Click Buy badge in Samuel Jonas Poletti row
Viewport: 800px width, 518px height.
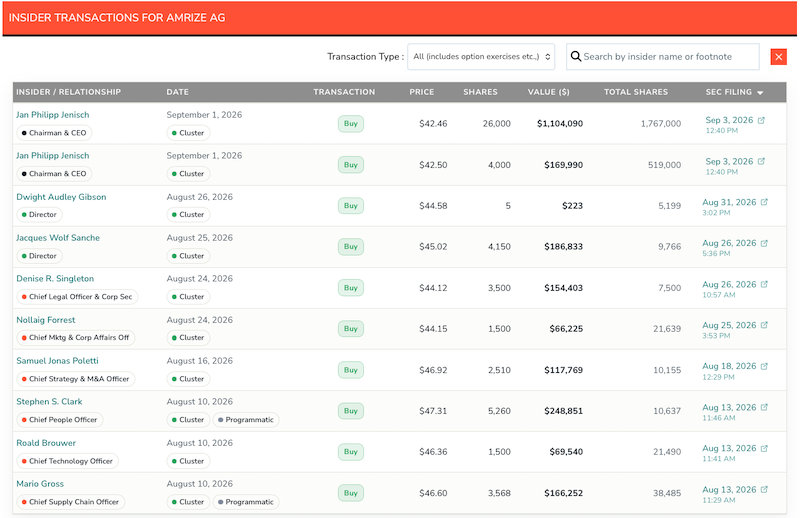pyautogui.click(x=351, y=370)
